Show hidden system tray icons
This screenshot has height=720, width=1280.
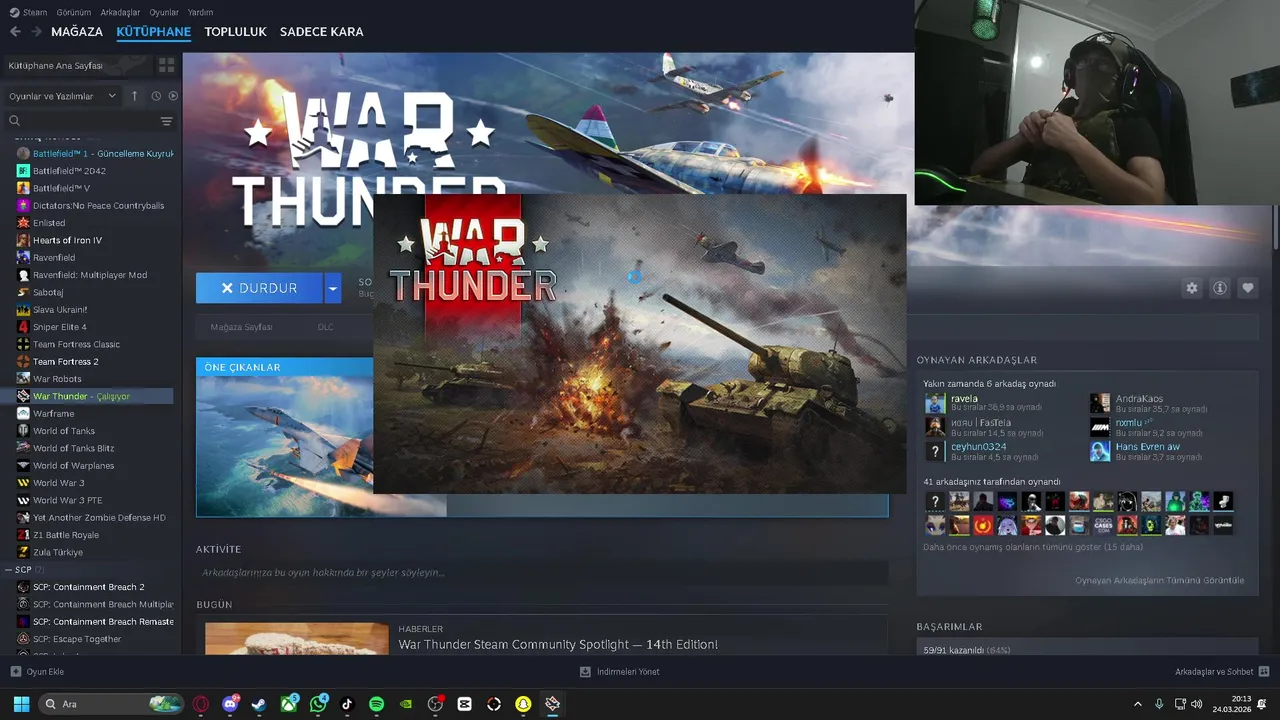tap(1137, 704)
